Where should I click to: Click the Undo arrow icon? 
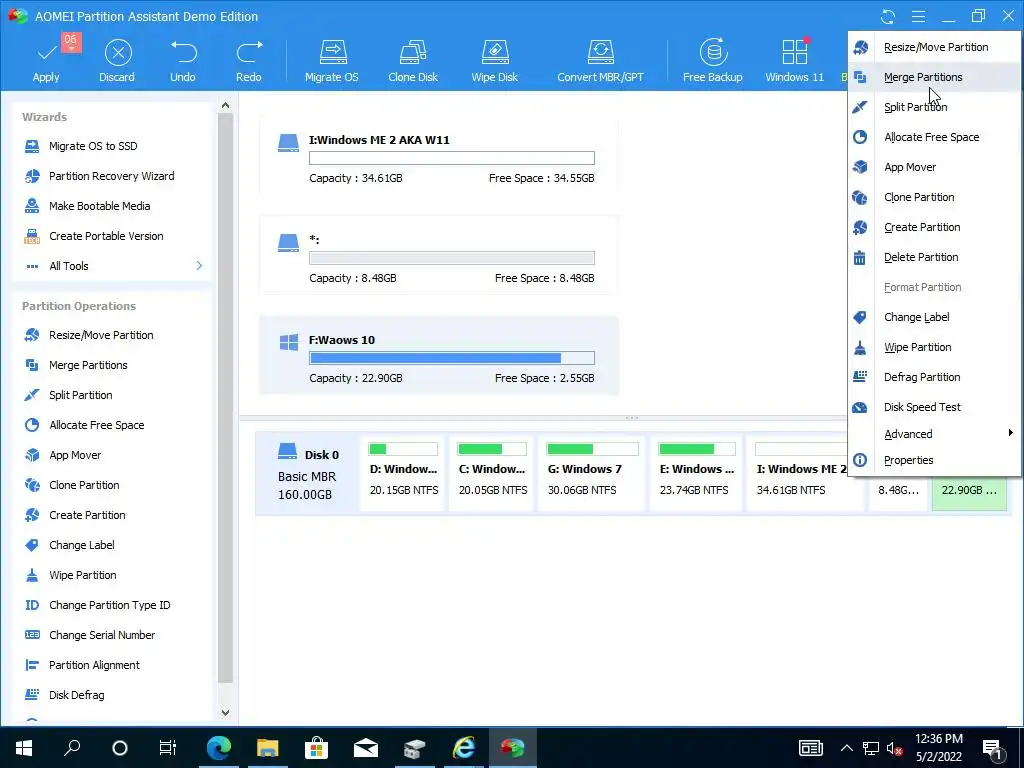point(184,53)
